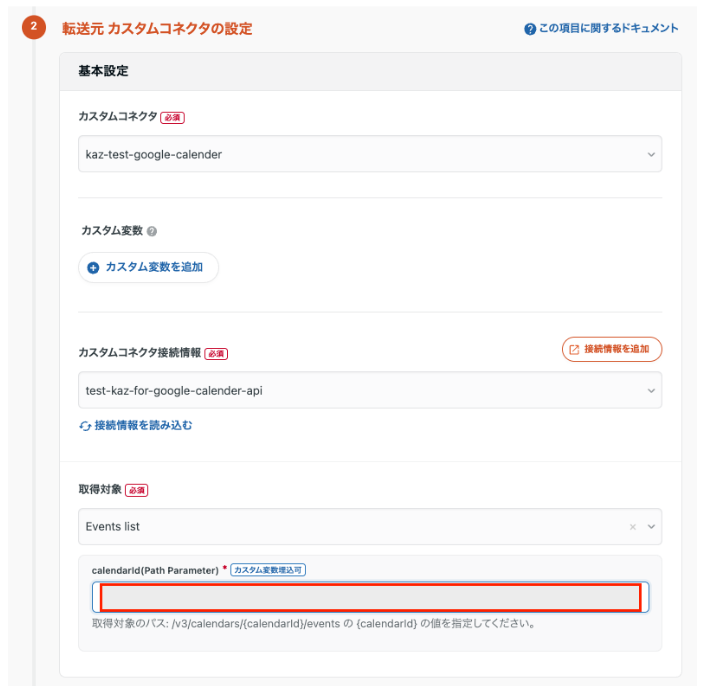
Task: Open the Events list 取得対象 dropdown
Action: 350,526
